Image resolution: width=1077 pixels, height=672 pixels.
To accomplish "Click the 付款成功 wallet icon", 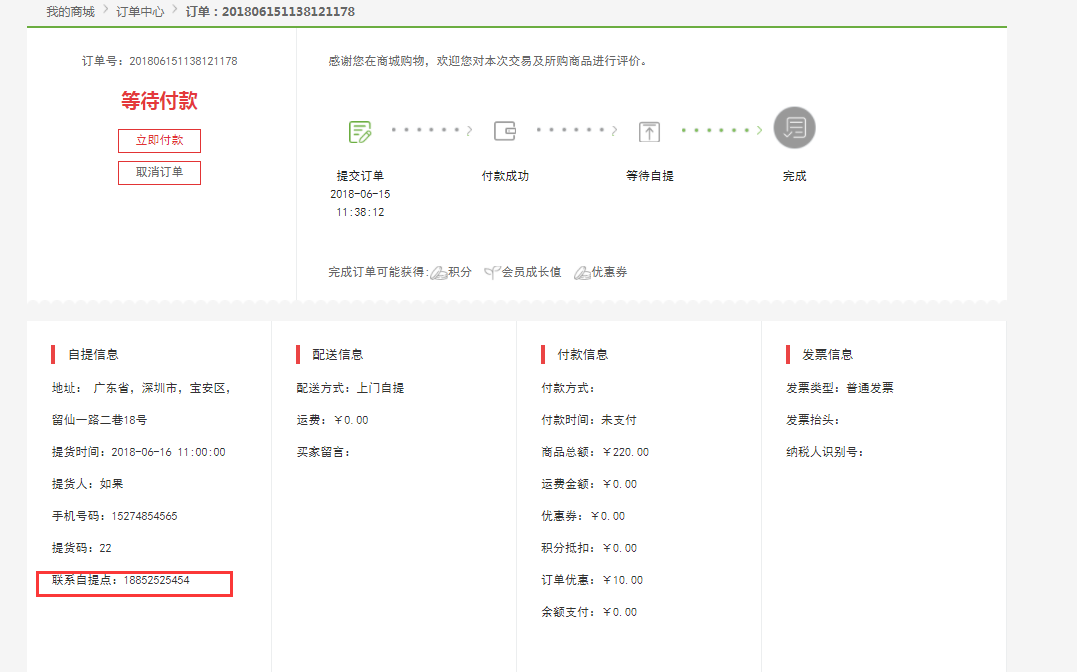I will pos(505,131).
